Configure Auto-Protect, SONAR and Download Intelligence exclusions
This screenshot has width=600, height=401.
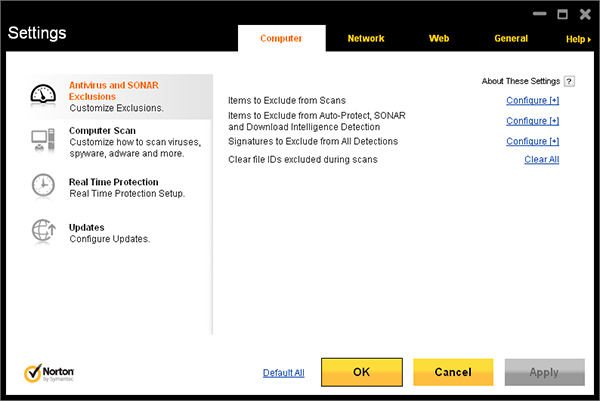click(532, 121)
